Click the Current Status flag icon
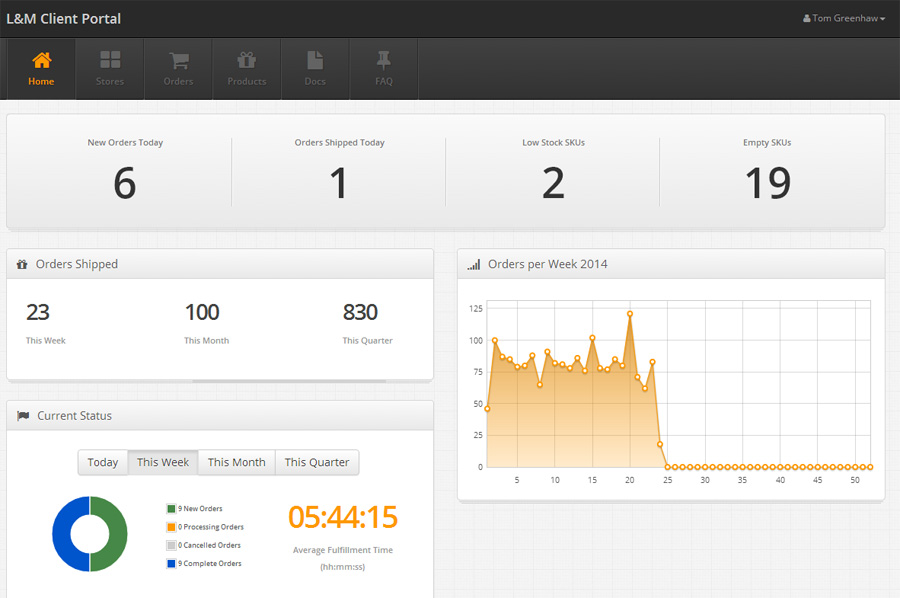900x598 pixels. 23,416
